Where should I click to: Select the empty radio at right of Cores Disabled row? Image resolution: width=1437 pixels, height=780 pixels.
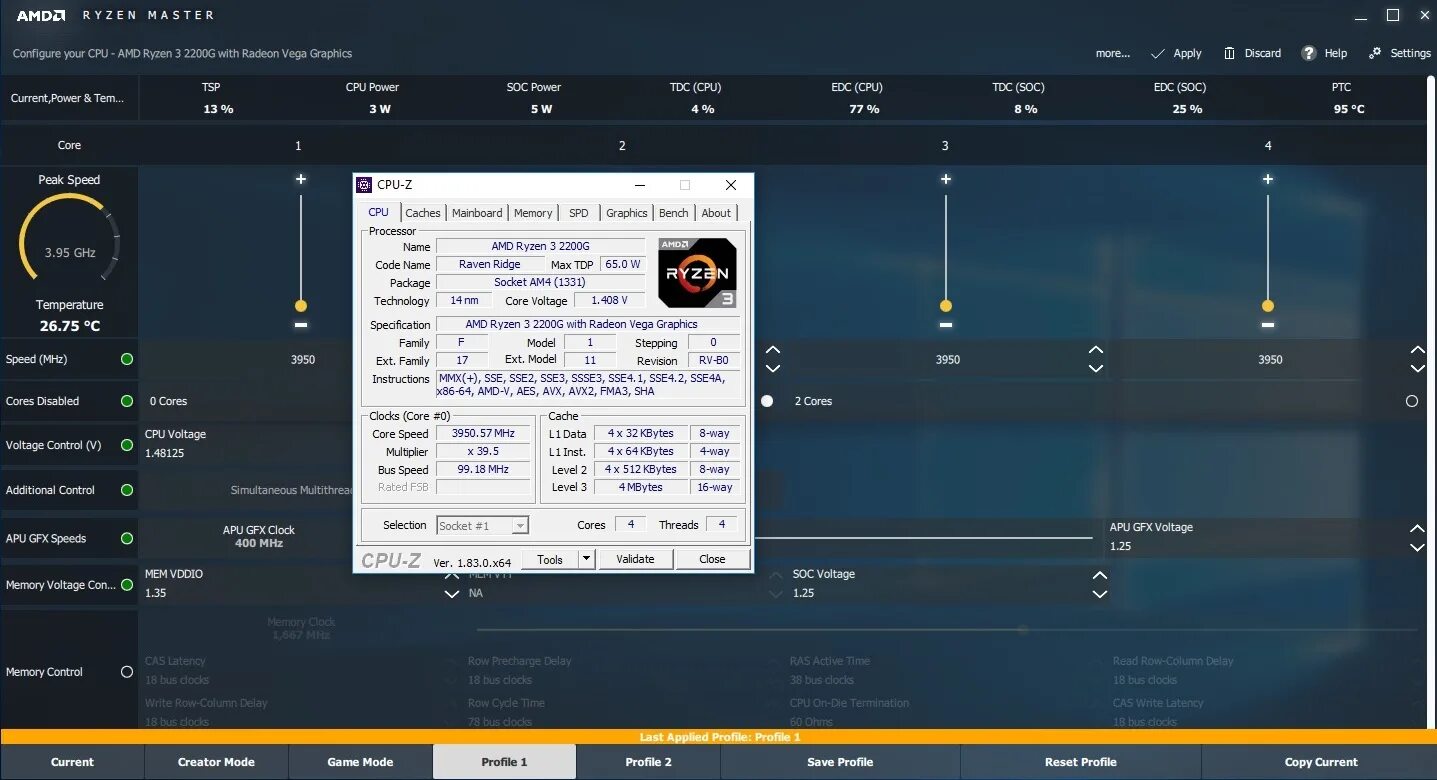click(x=1412, y=401)
